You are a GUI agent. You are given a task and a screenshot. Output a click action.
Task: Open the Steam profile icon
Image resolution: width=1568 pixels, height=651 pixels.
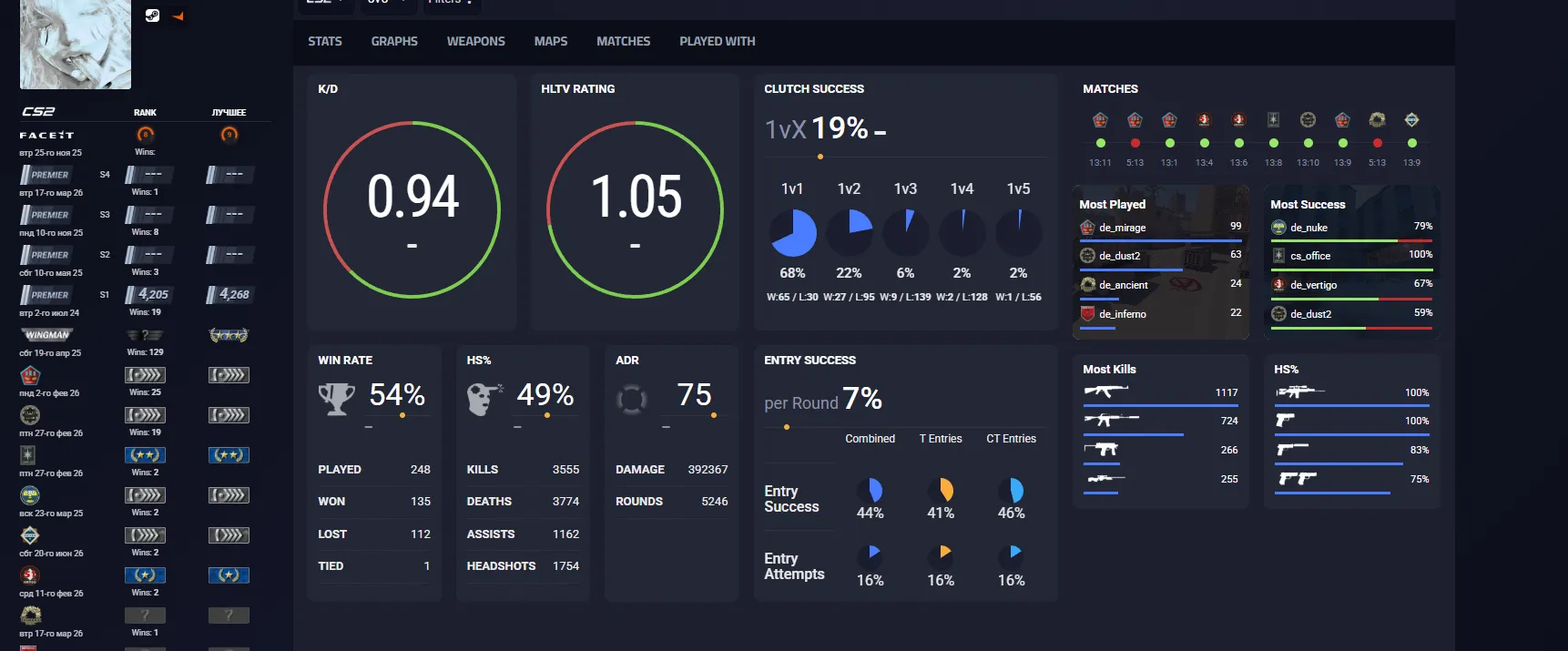click(x=152, y=15)
